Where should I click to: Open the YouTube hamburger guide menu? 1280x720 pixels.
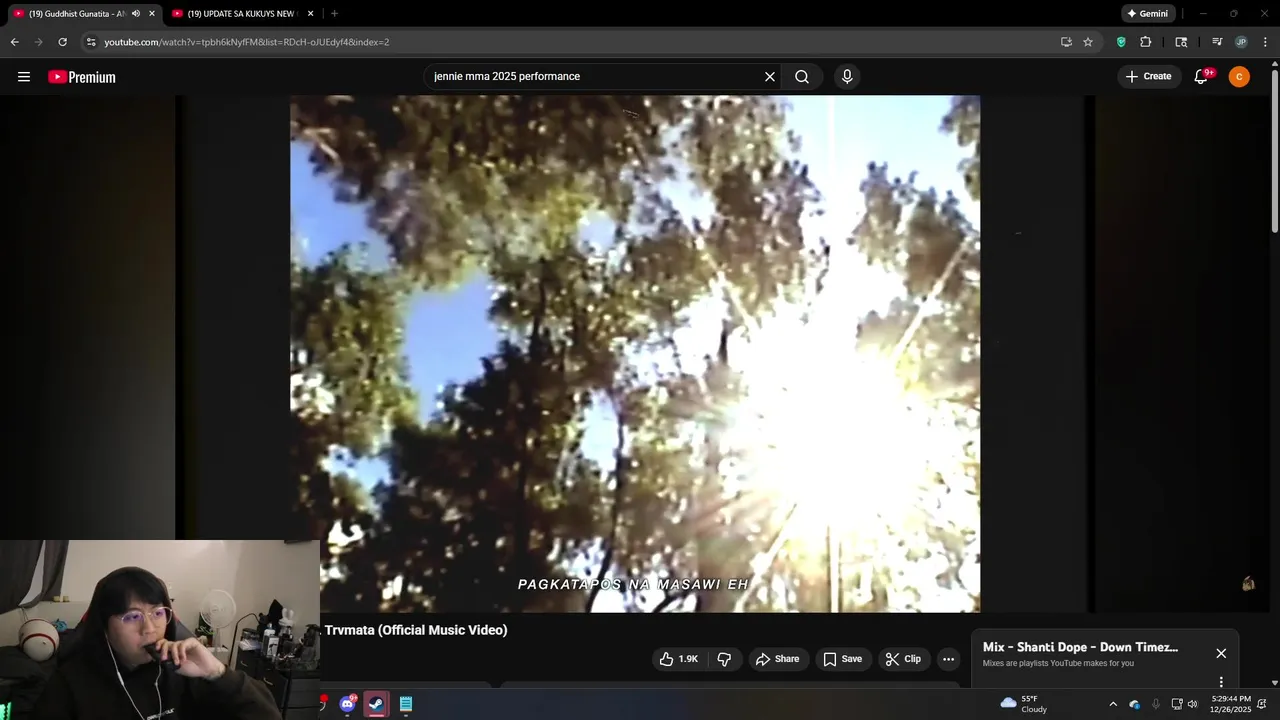(x=24, y=77)
